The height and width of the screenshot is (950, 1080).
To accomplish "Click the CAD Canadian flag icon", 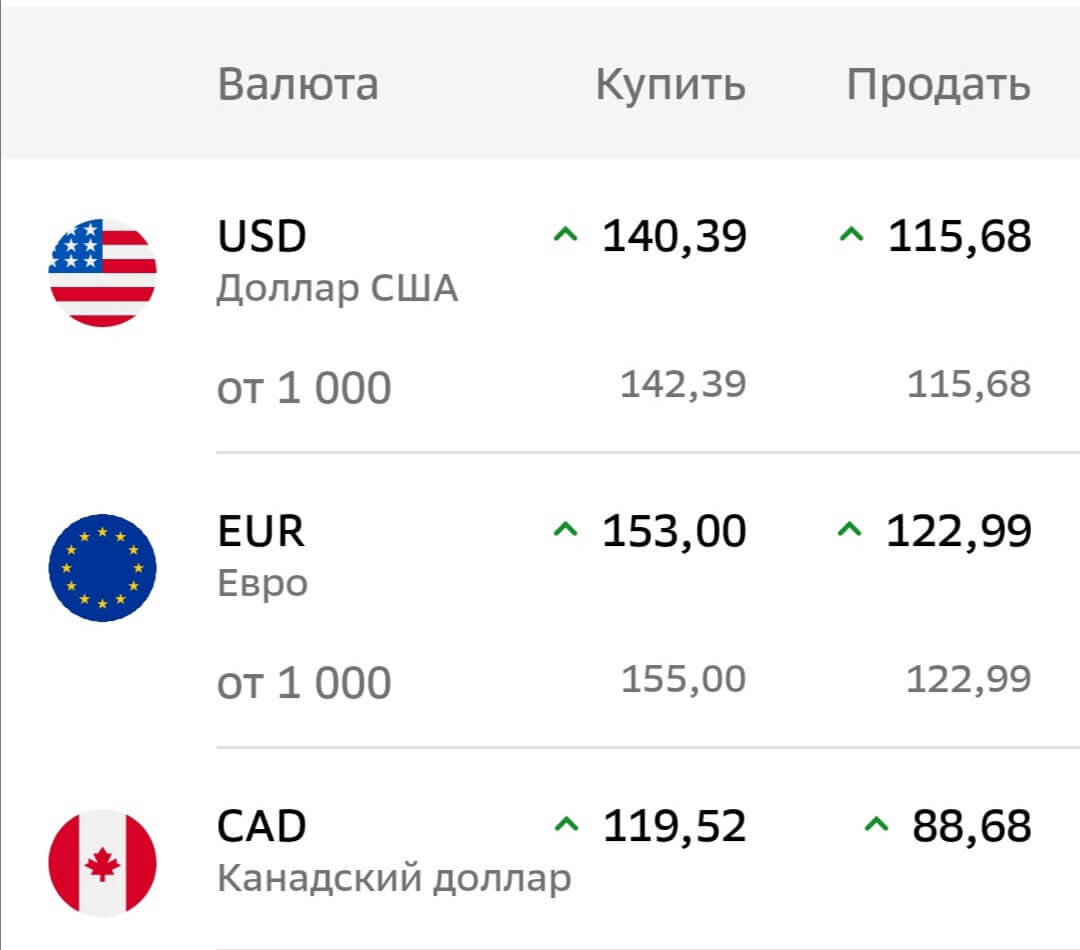I will coord(104,862).
